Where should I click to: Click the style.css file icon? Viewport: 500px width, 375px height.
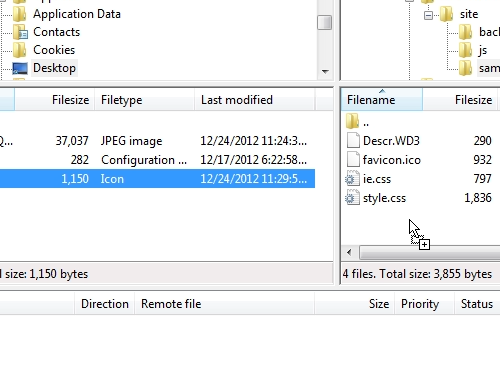point(352,198)
